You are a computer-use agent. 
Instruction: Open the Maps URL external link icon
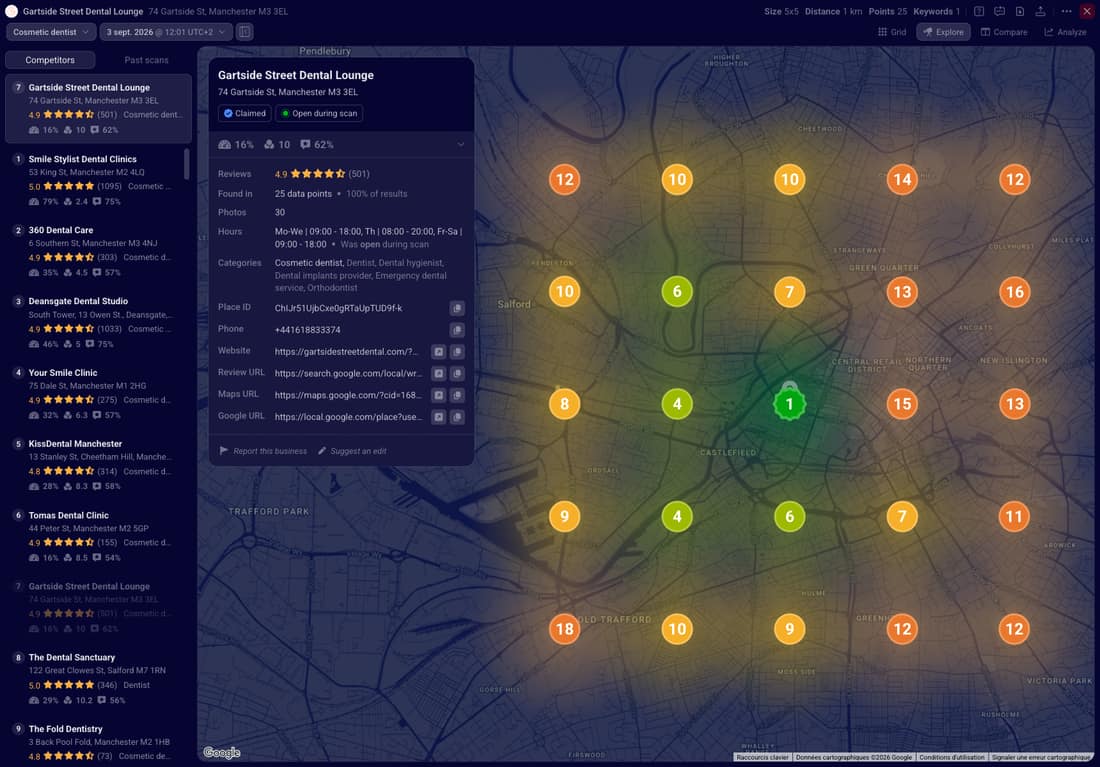[x=438, y=395]
